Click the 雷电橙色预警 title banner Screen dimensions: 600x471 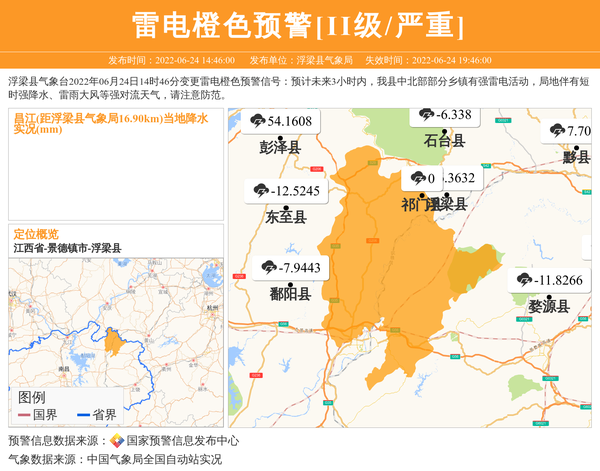[x=299, y=24]
